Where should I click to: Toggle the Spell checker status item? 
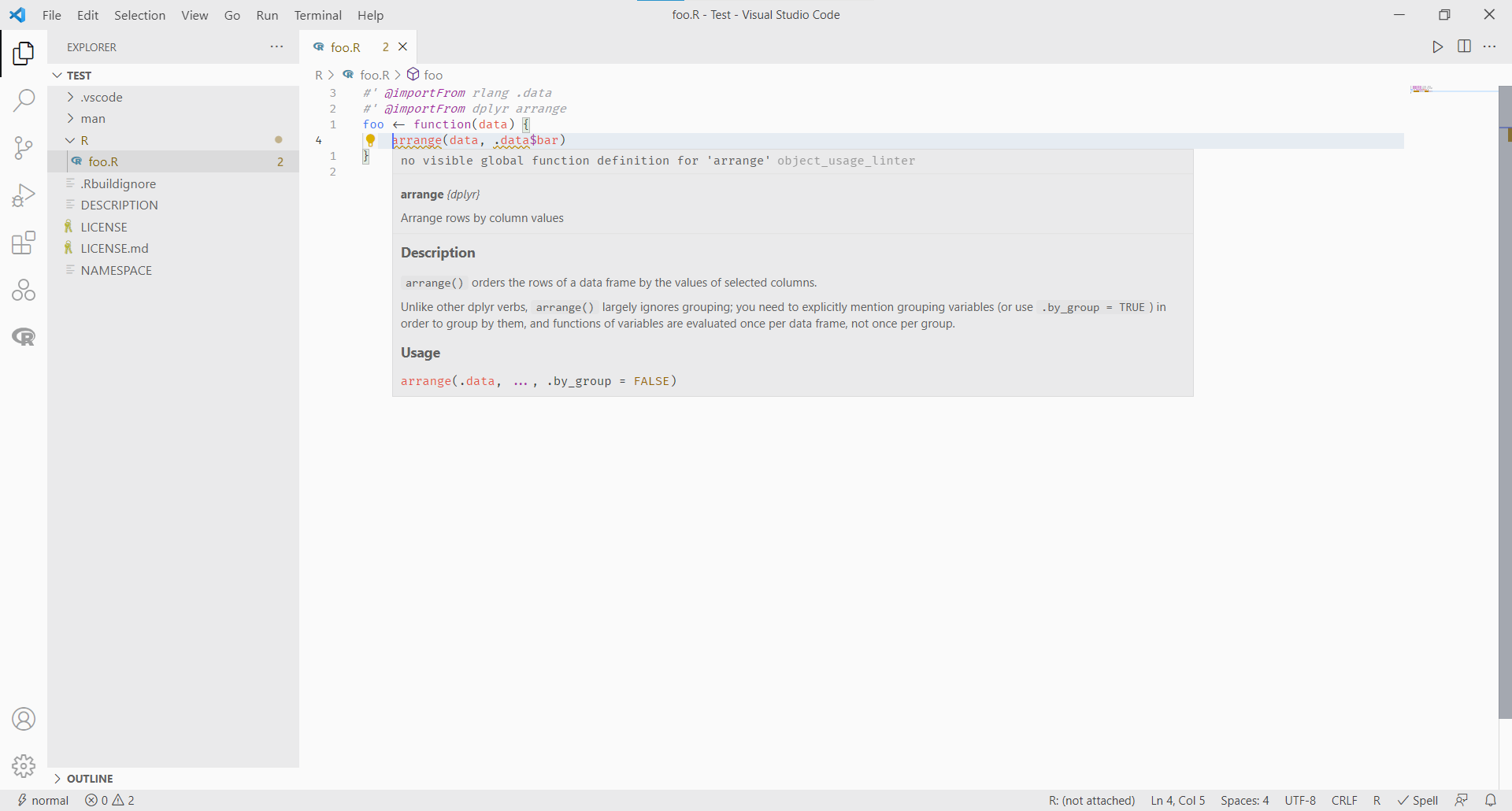click(1418, 800)
